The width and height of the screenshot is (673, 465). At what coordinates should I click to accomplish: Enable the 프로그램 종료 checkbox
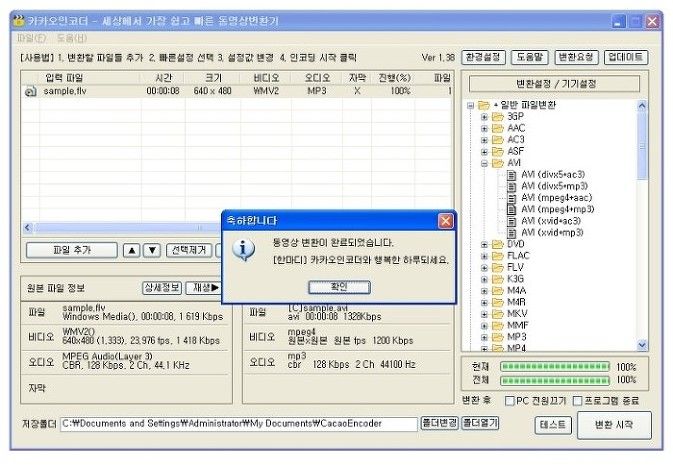(578, 401)
